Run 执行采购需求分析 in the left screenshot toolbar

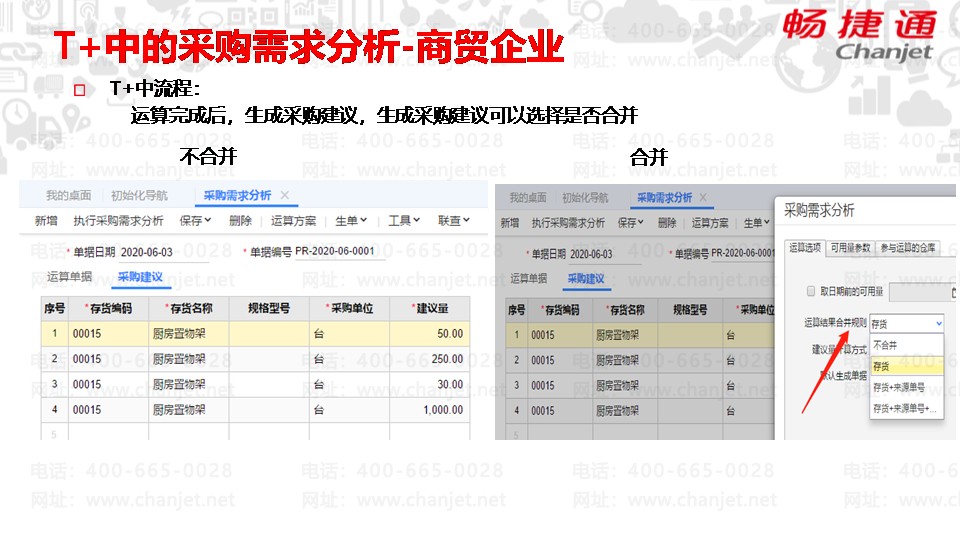click(x=118, y=220)
